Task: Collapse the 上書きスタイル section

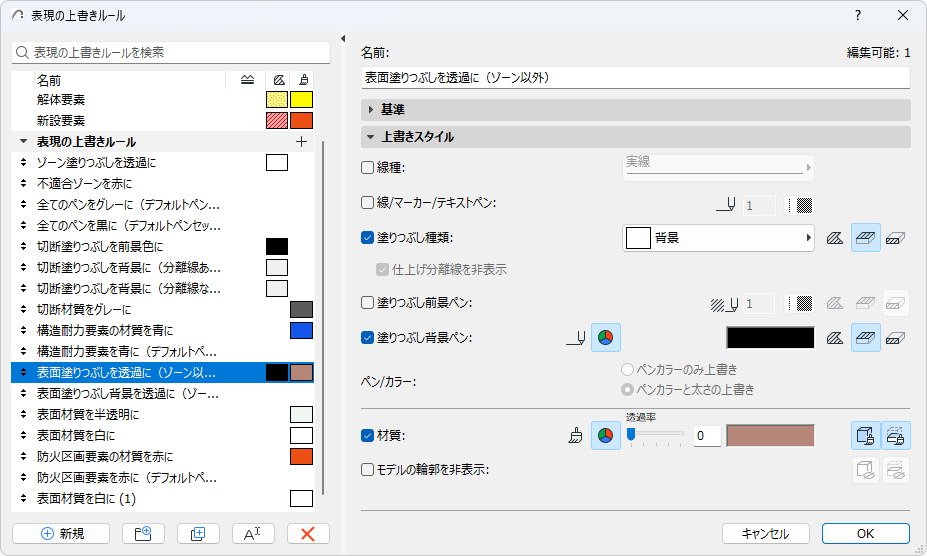Action: point(636,137)
